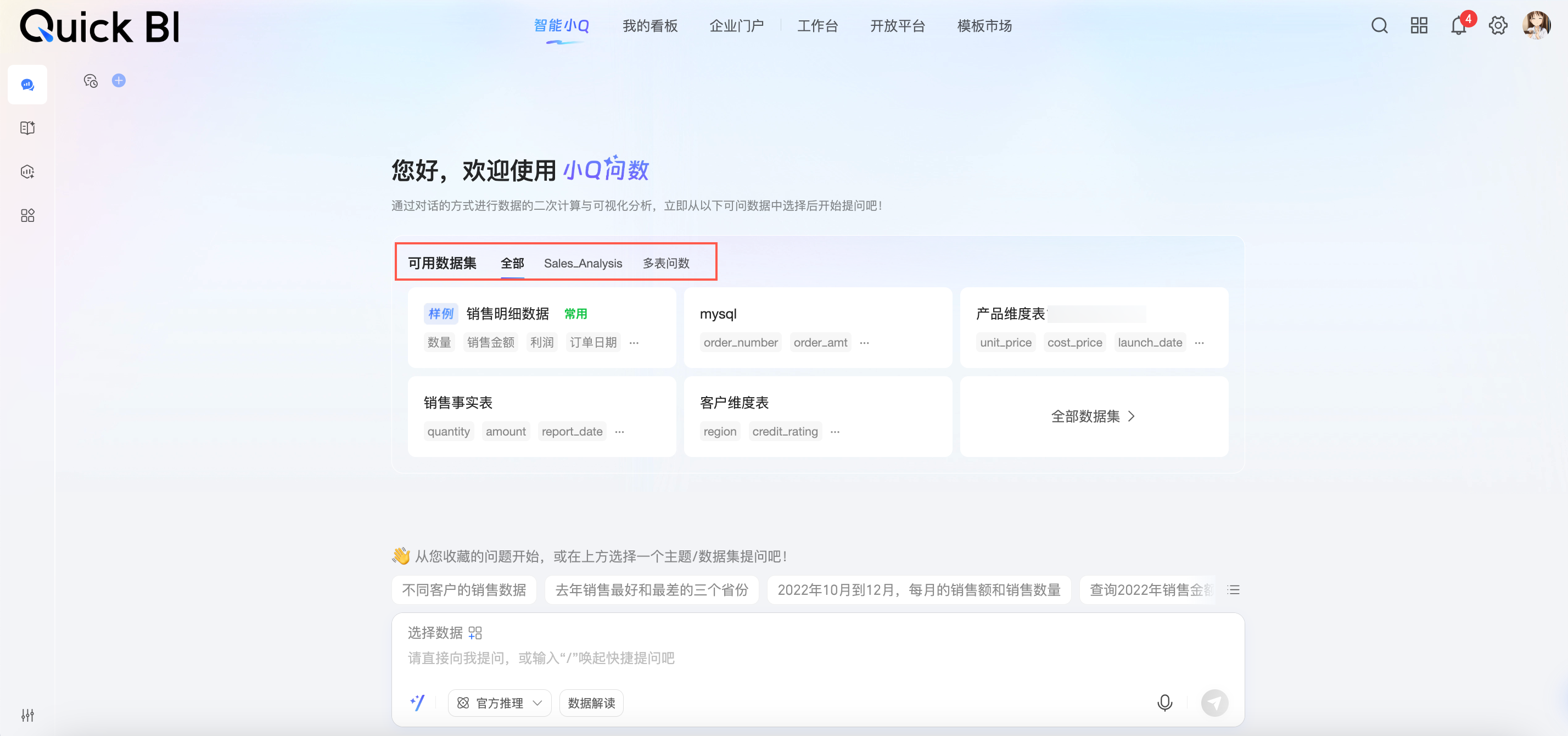Select the 多表问数 tab
Viewport: 1568px width, 736px height.
pos(666,263)
